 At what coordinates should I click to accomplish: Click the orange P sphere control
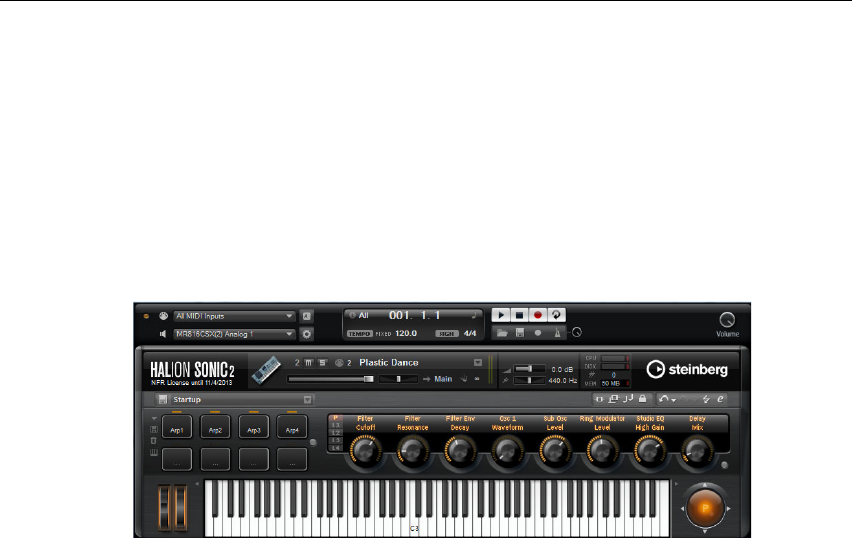[705, 509]
